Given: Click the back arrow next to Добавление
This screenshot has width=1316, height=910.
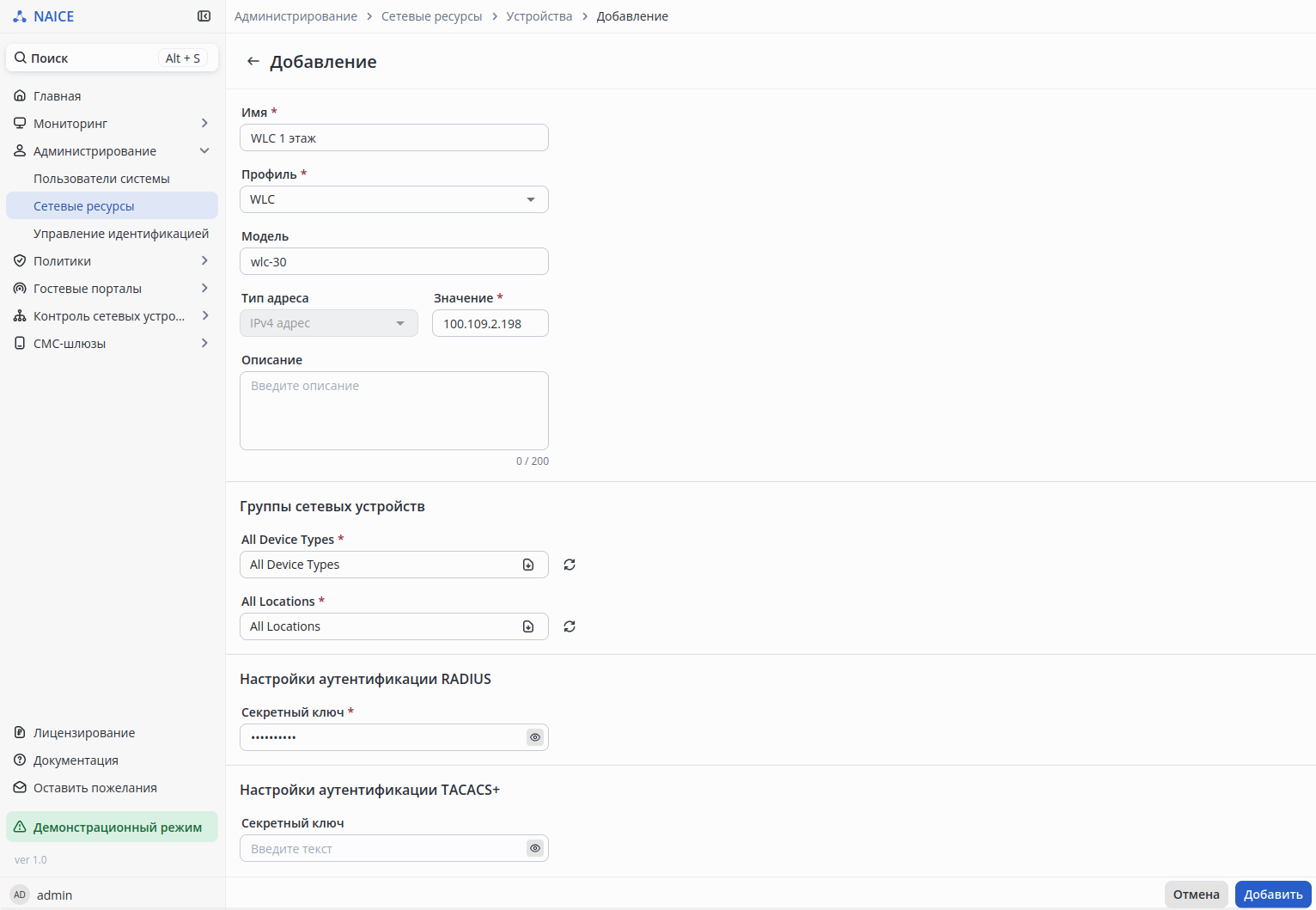Looking at the screenshot, I should click(x=253, y=61).
